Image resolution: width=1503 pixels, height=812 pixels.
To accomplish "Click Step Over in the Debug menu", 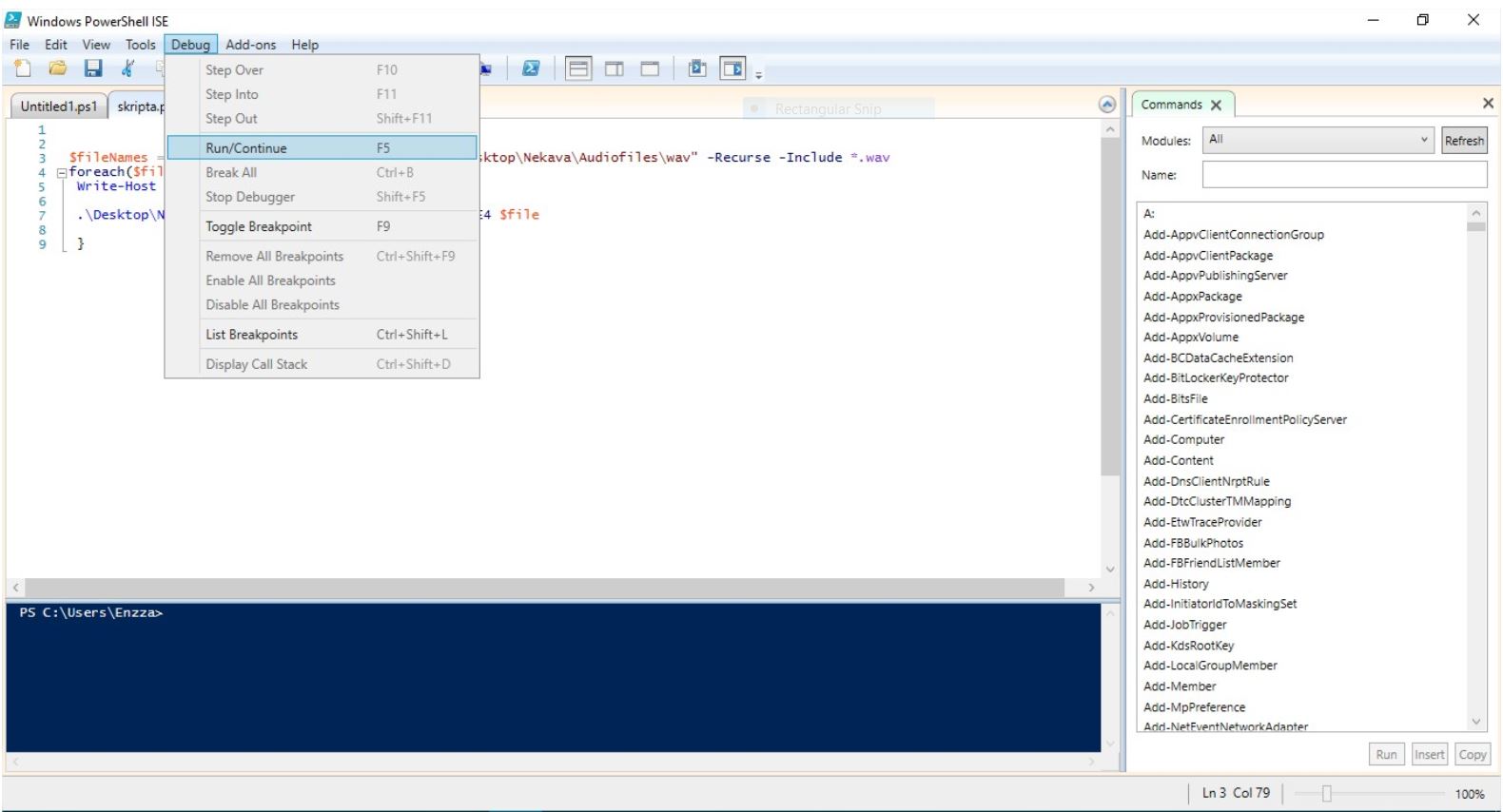I will pos(322,69).
